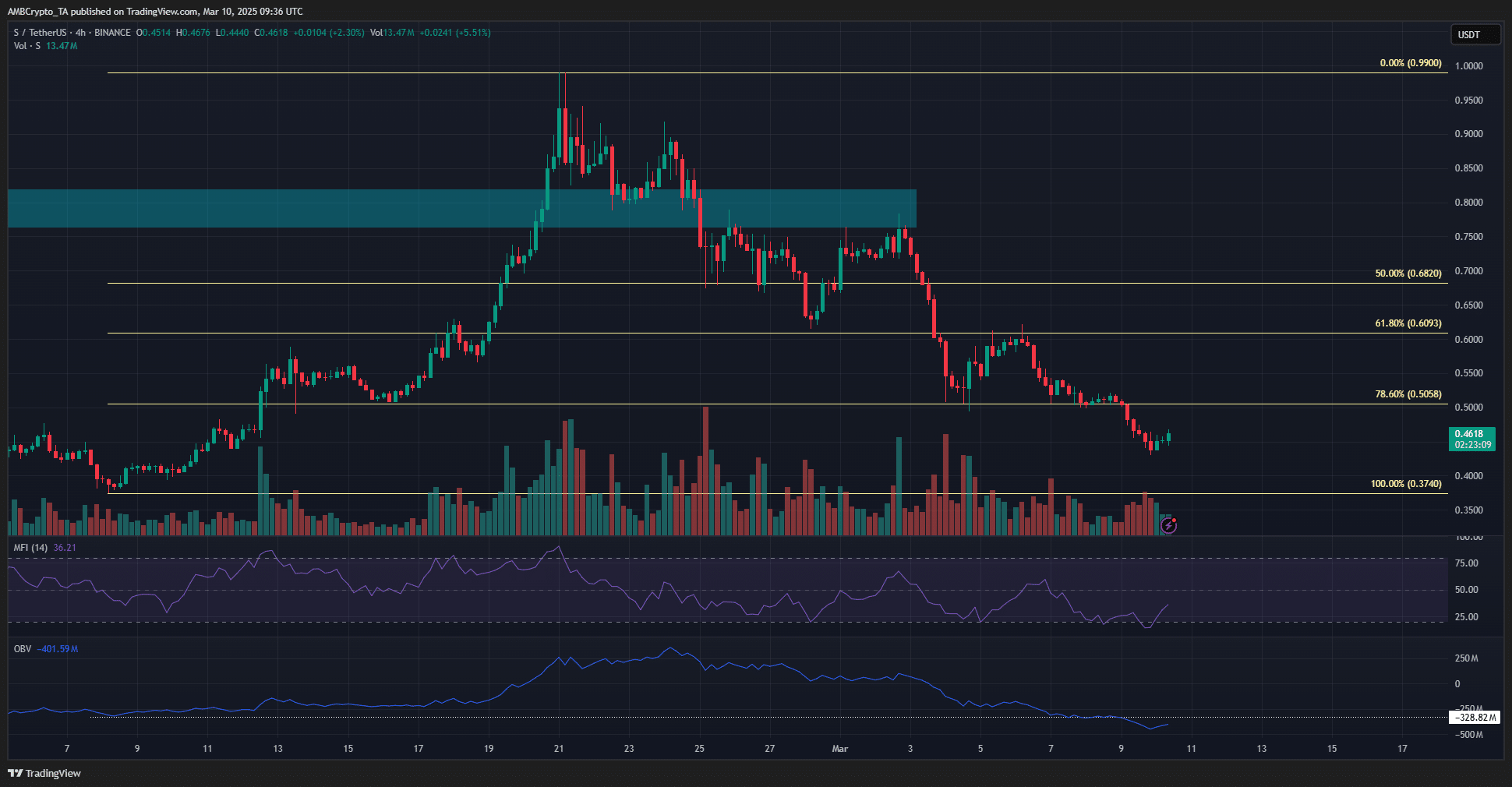Click the 100.00% (0.3740) Fibonacci label
Viewport: 1512px width, 787px height.
pos(1406,484)
